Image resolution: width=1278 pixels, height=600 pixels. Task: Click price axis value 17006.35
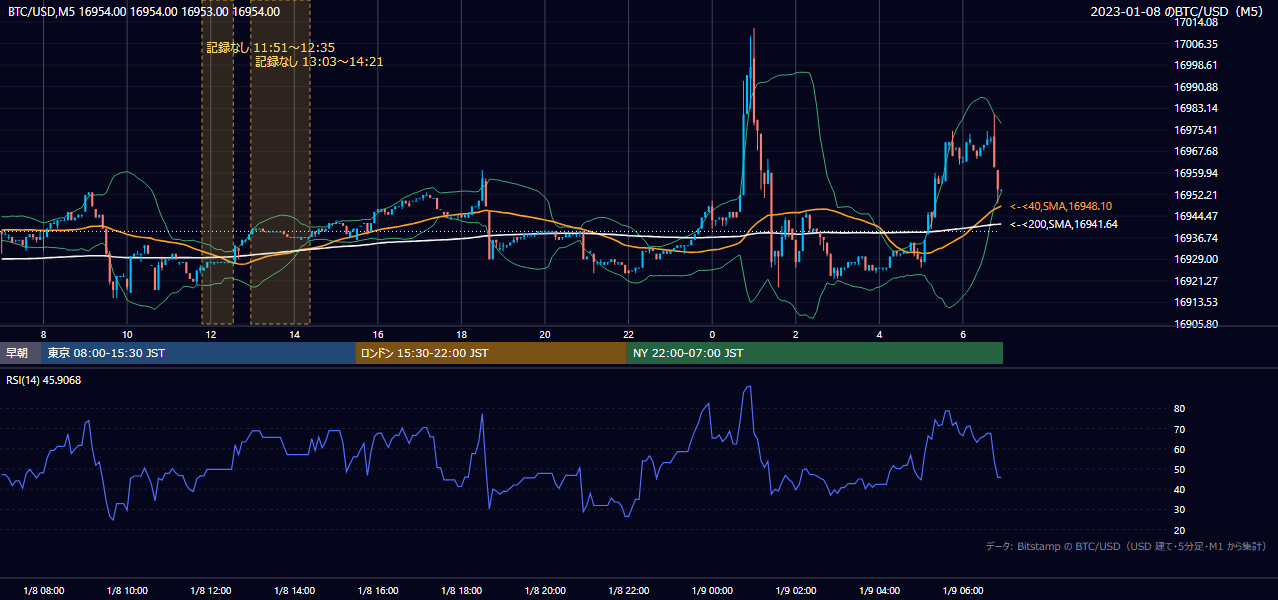tap(1195, 44)
